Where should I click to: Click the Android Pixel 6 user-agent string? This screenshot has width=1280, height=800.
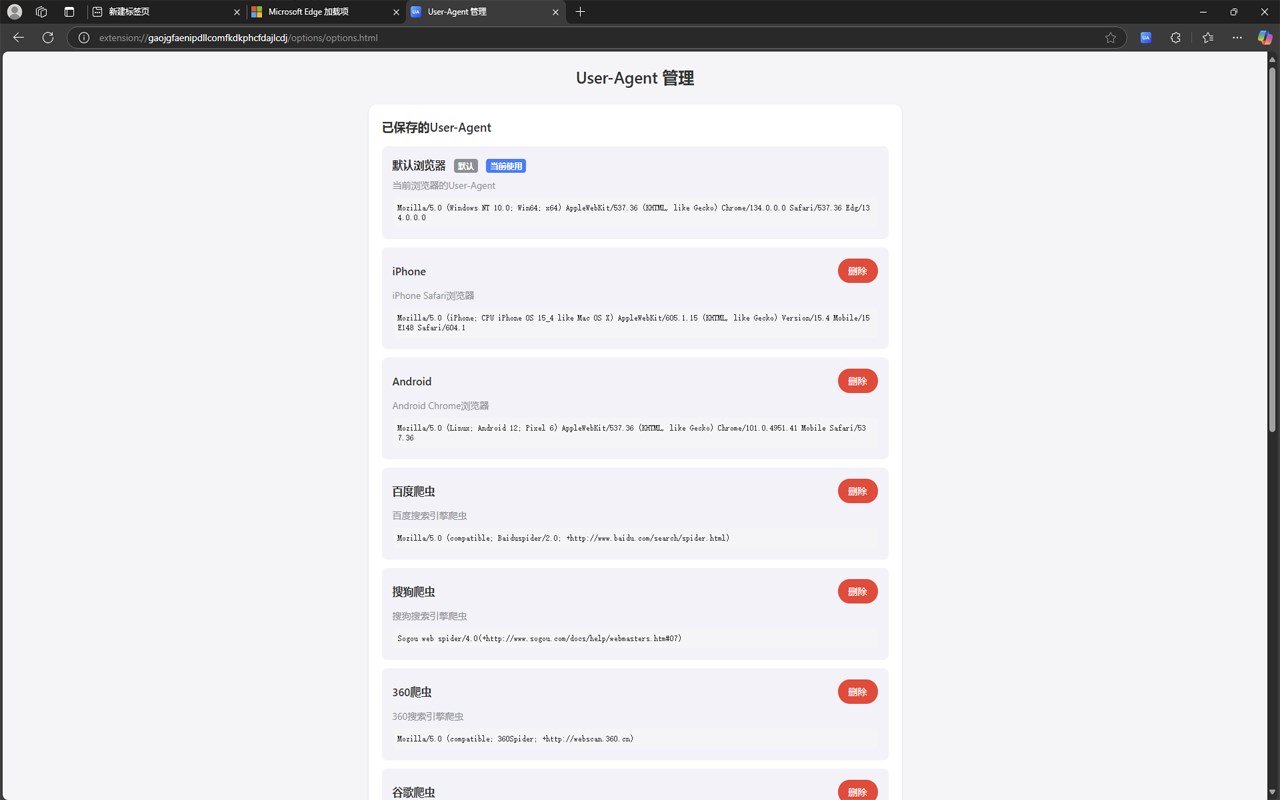tap(634, 432)
